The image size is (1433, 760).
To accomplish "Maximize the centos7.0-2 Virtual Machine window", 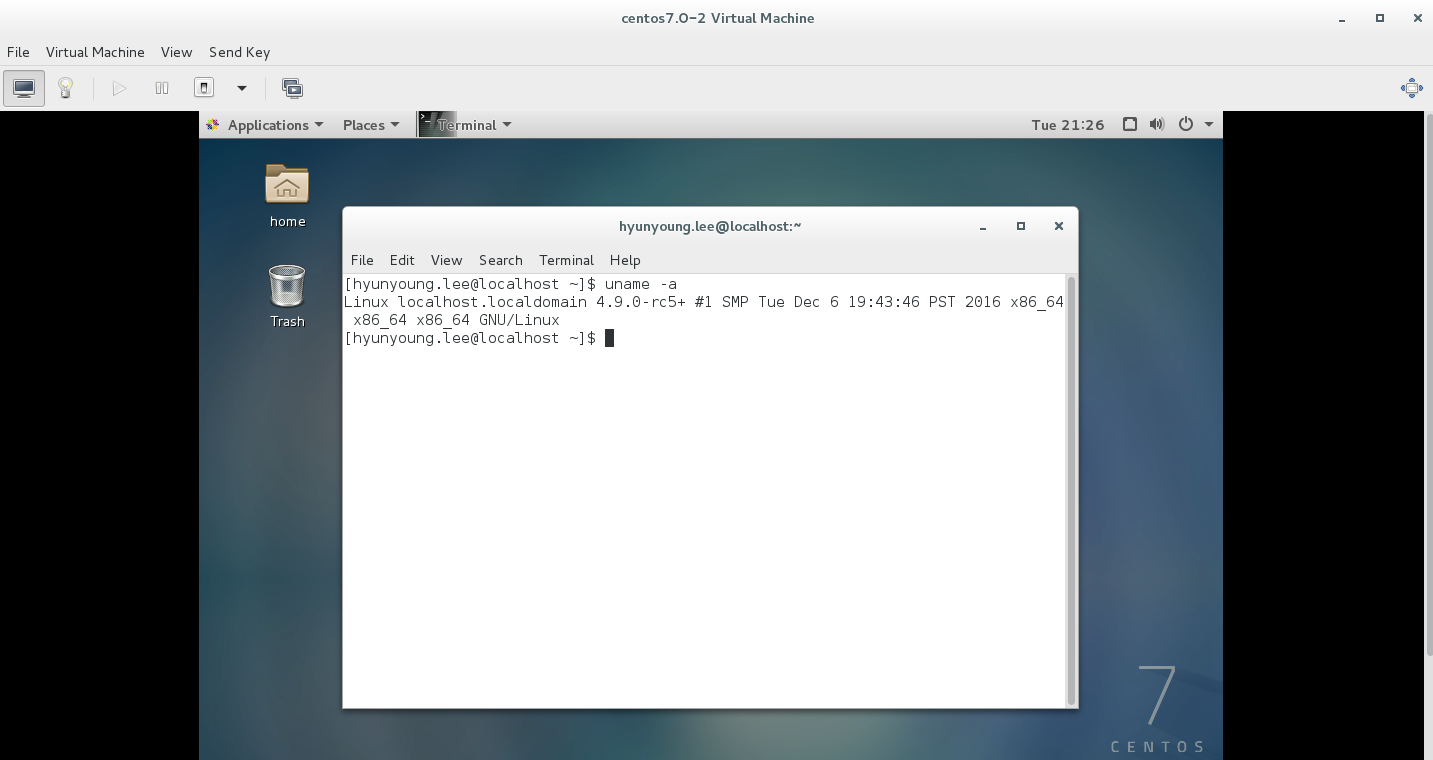I will pyautogui.click(x=1379, y=18).
